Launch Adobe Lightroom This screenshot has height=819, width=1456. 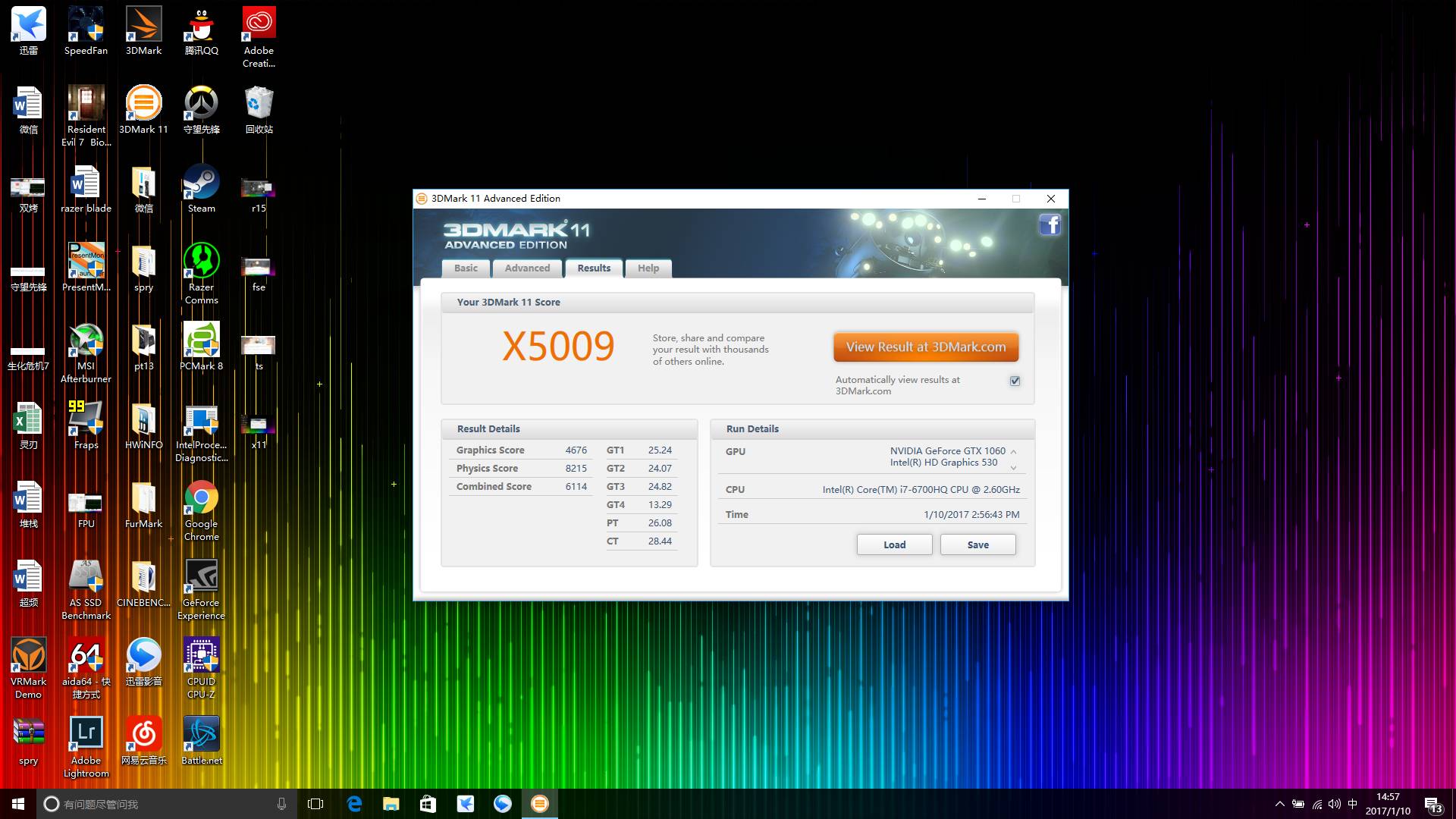[x=85, y=733]
